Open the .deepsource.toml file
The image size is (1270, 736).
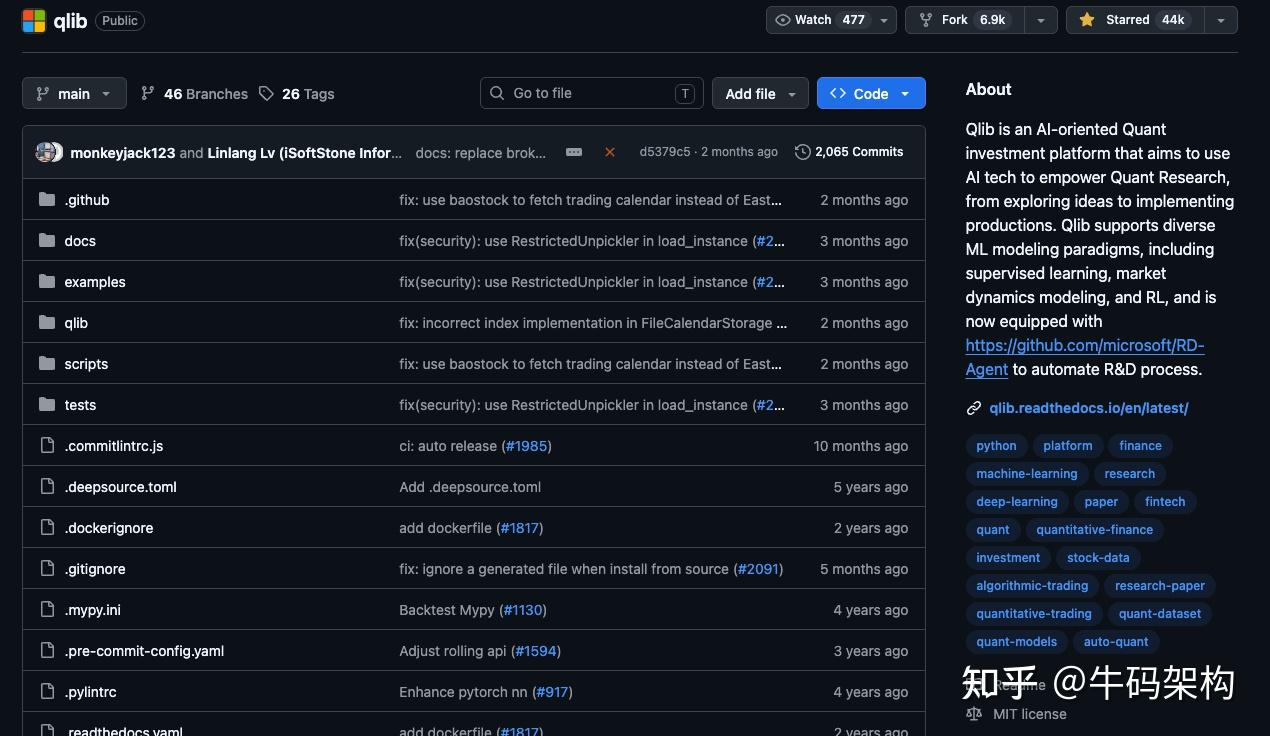(120, 487)
